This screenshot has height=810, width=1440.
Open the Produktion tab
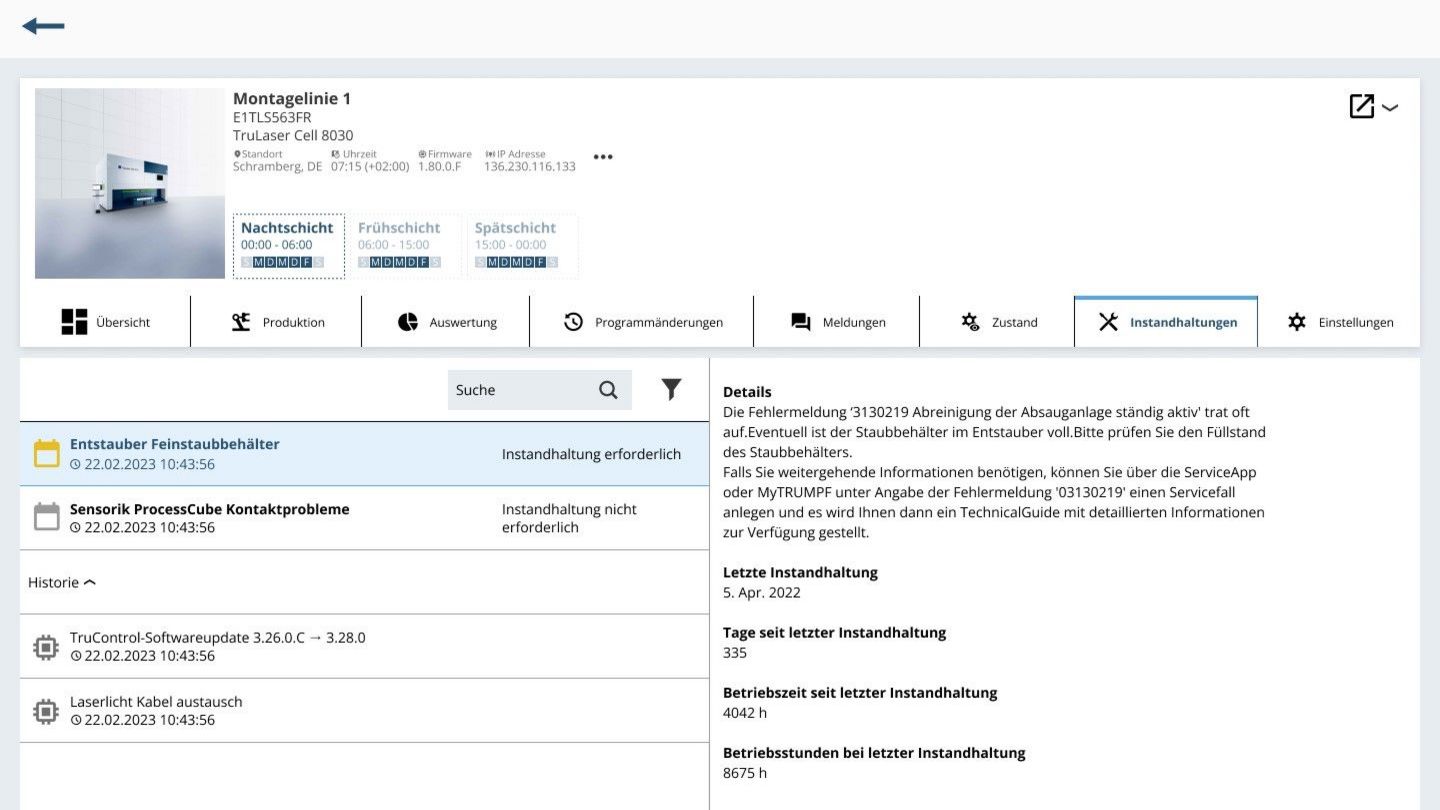pos(276,322)
